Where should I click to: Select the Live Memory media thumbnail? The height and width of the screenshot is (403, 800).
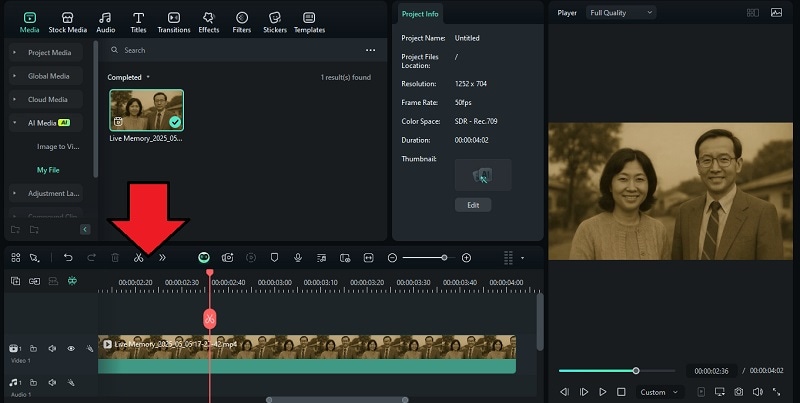point(146,110)
